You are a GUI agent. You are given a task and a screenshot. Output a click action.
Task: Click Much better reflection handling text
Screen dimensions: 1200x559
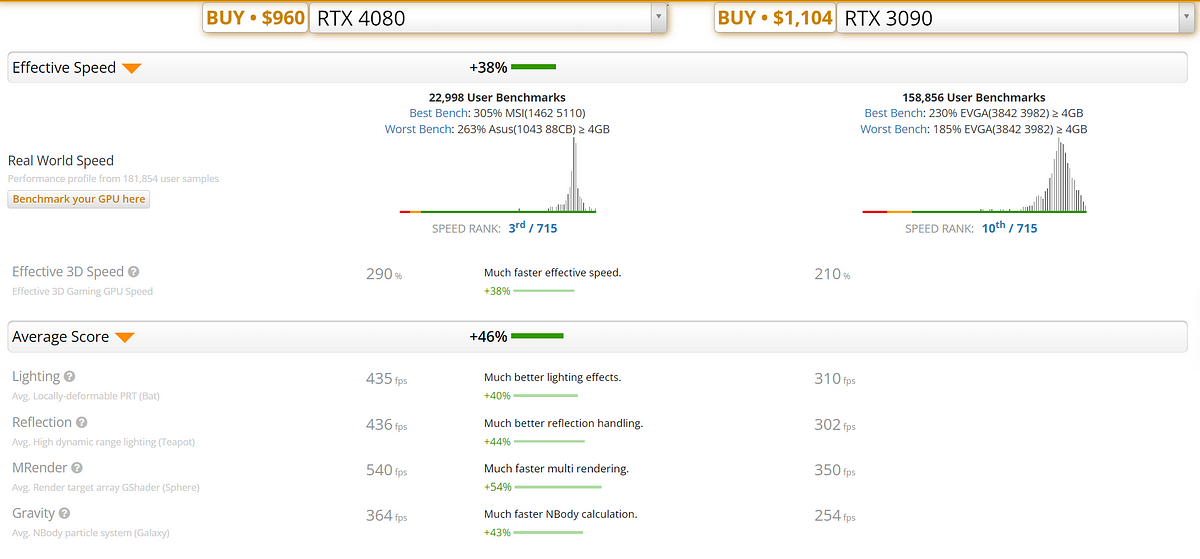pyautogui.click(x=563, y=423)
